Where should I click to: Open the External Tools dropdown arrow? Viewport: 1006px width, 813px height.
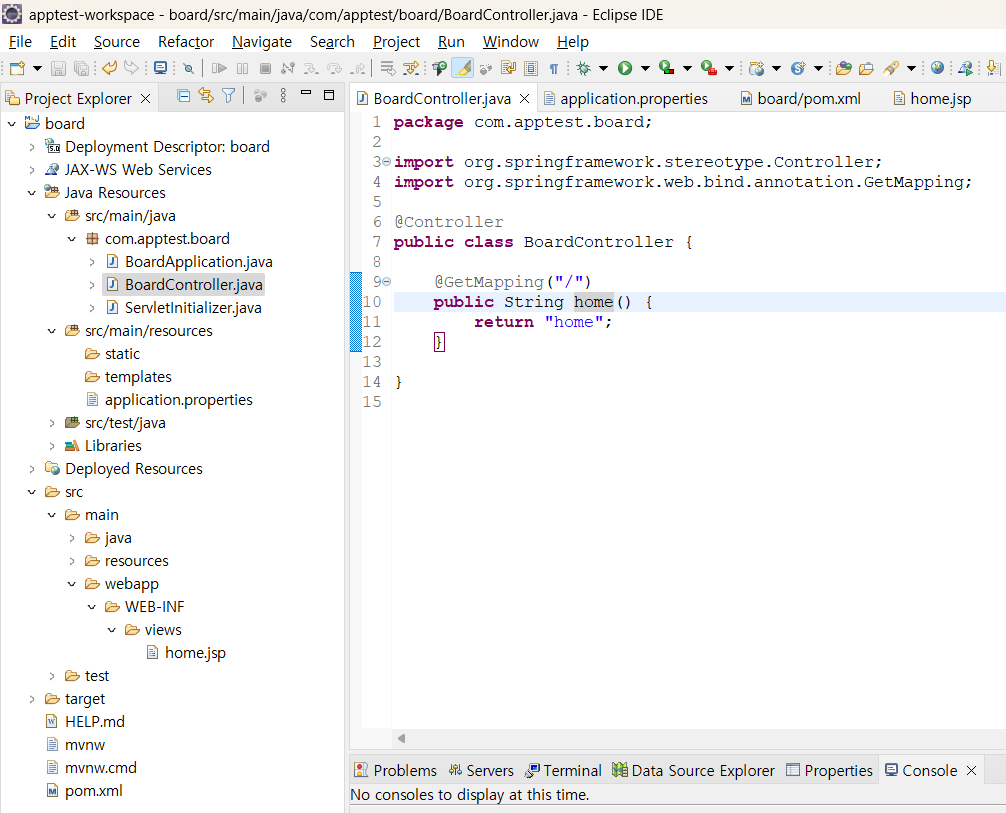click(x=729, y=68)
